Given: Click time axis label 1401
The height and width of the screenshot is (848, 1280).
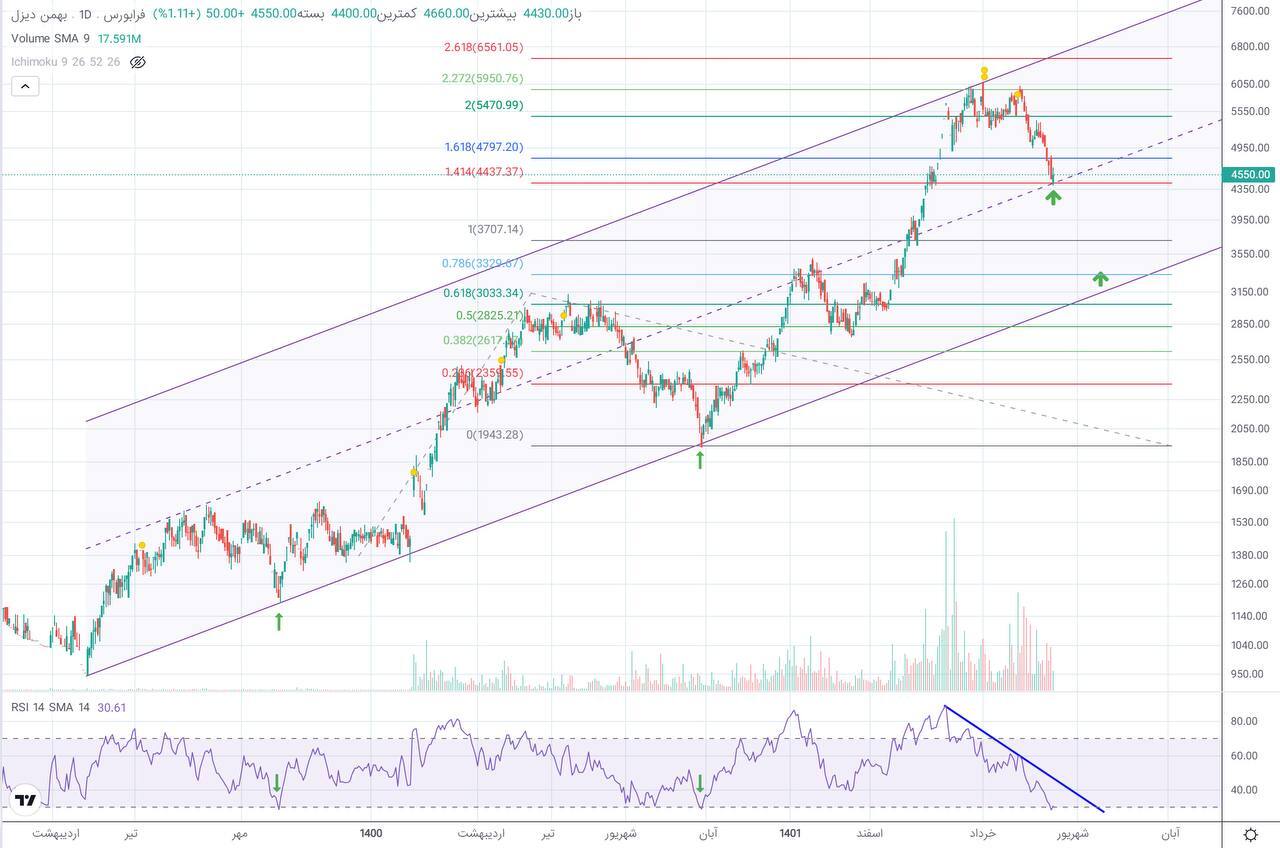Looking at the screenshot, I should point(790,833).
